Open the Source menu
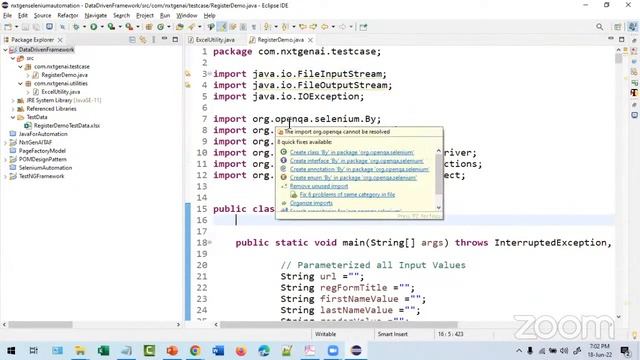This screenshot has height=360, width=640. 42,16
